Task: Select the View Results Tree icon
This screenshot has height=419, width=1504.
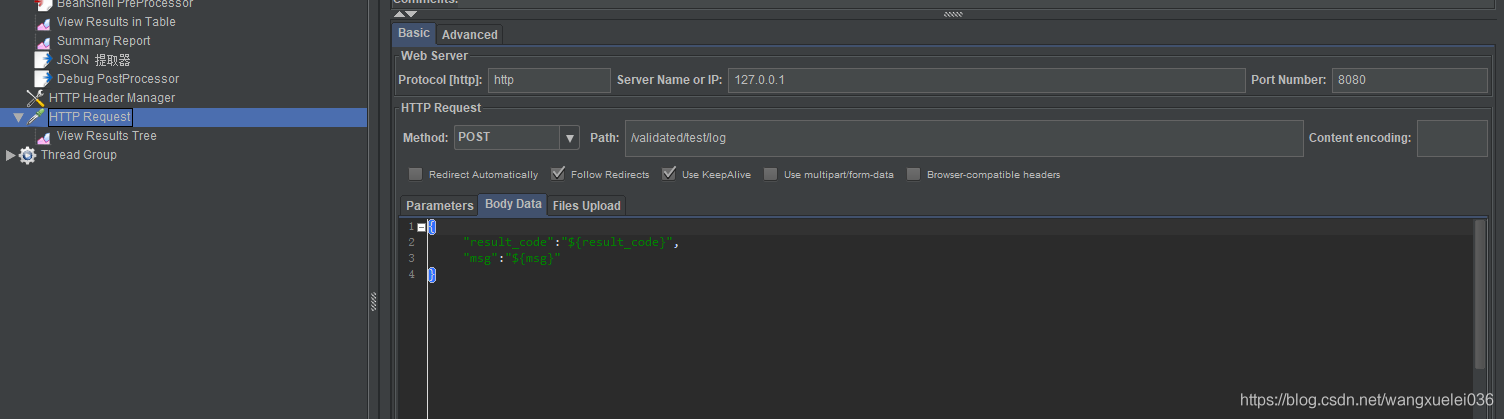Action: click(43, 136)
